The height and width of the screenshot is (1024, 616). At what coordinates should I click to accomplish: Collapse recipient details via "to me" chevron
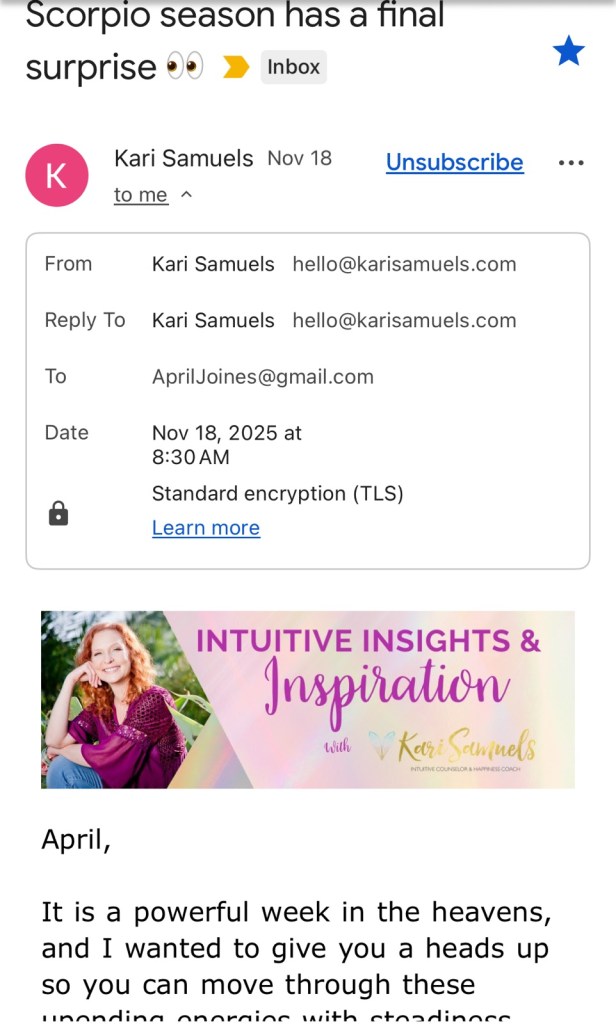pos(186,195)
